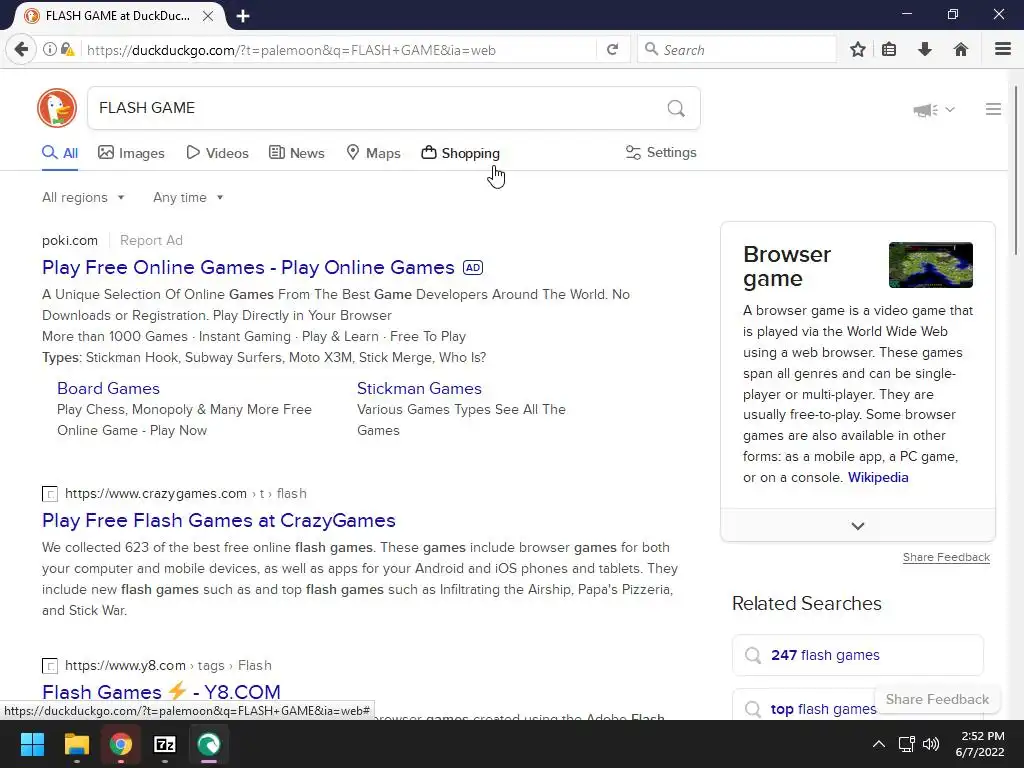
Task: Focus the toolbar Search box
Action: coord(737,50)
